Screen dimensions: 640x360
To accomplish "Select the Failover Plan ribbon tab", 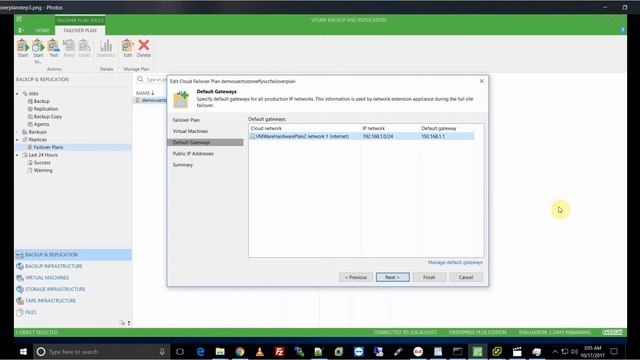I will pyautogui.click(x=80, y=30).
